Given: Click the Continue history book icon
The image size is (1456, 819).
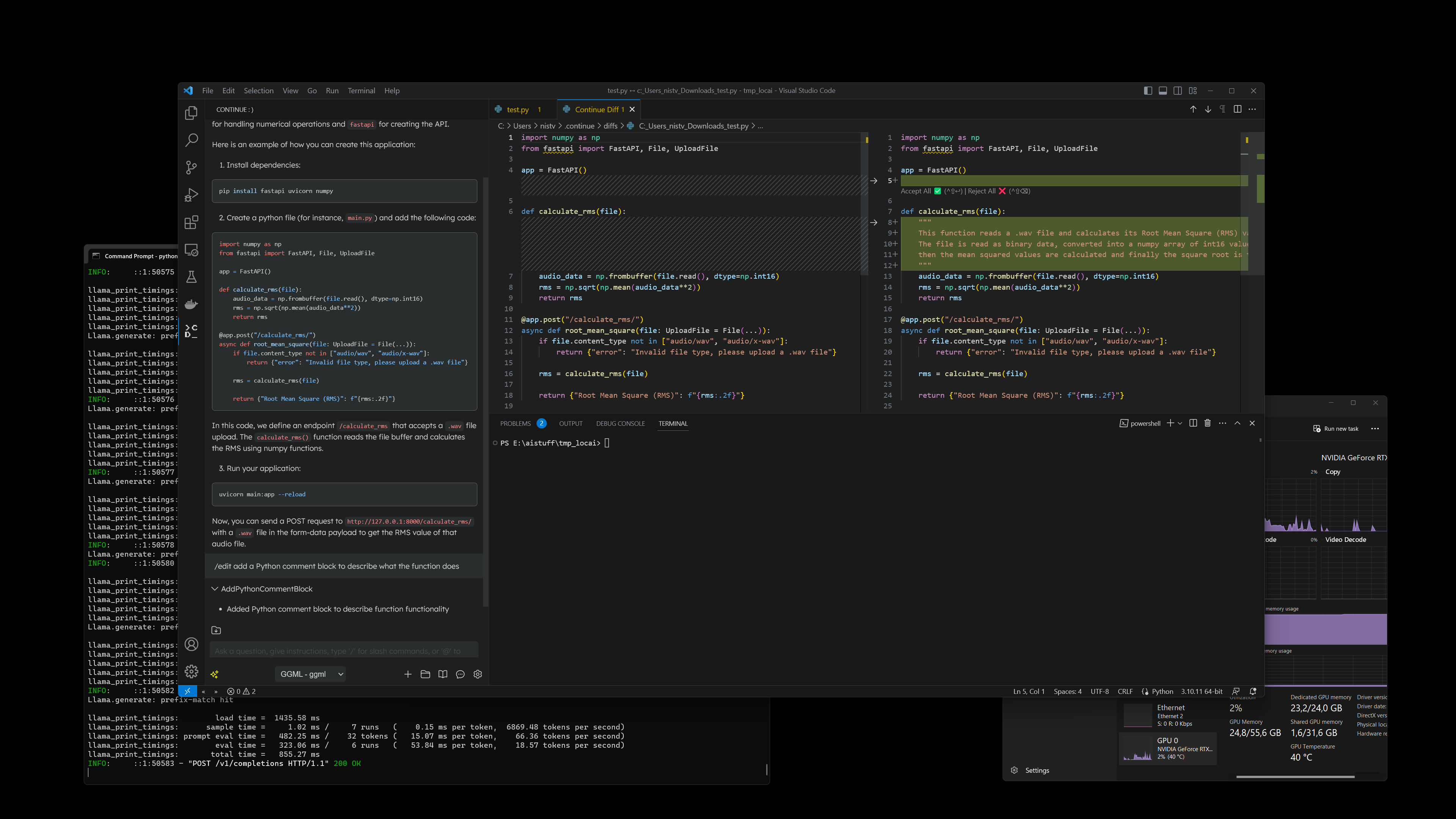Looking at the screenshot, I should (x=442, y=674).
